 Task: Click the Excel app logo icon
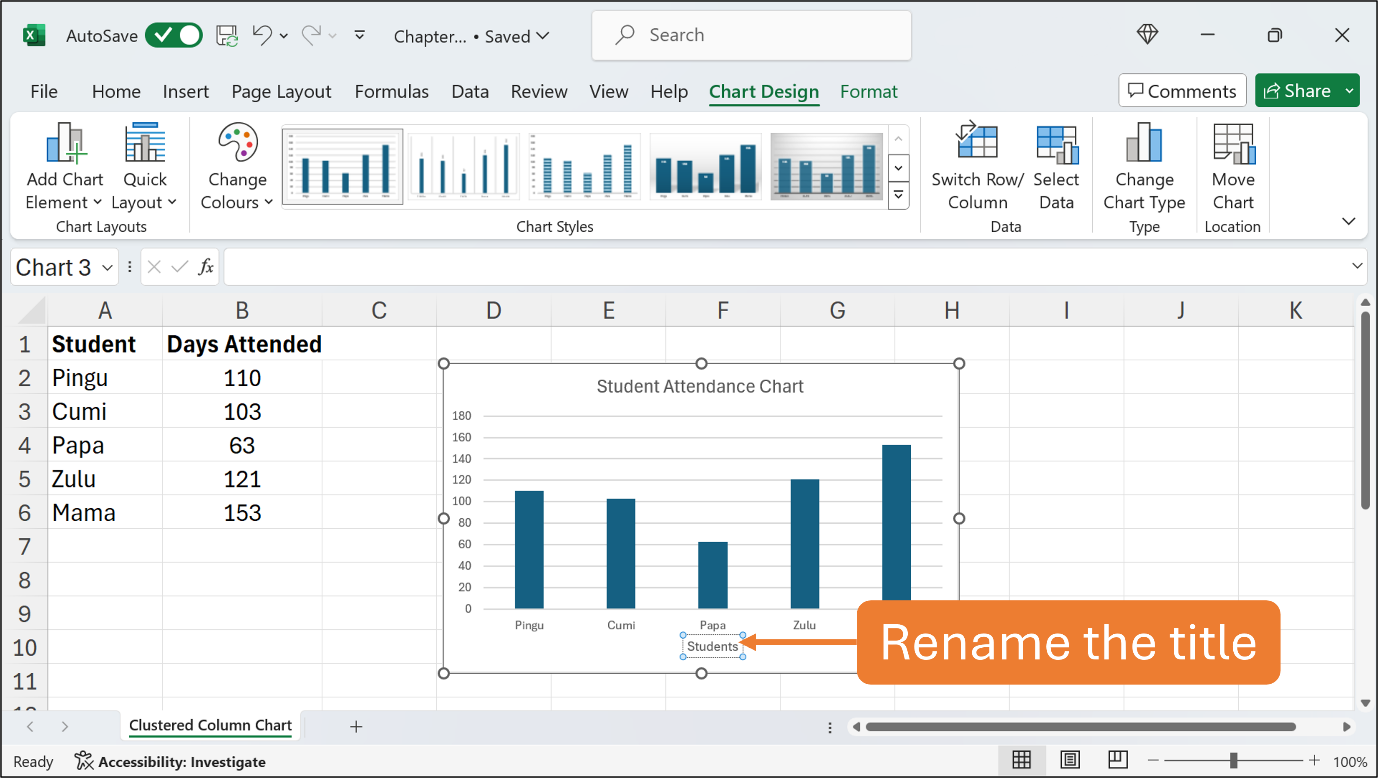click(x=35, y=35)
